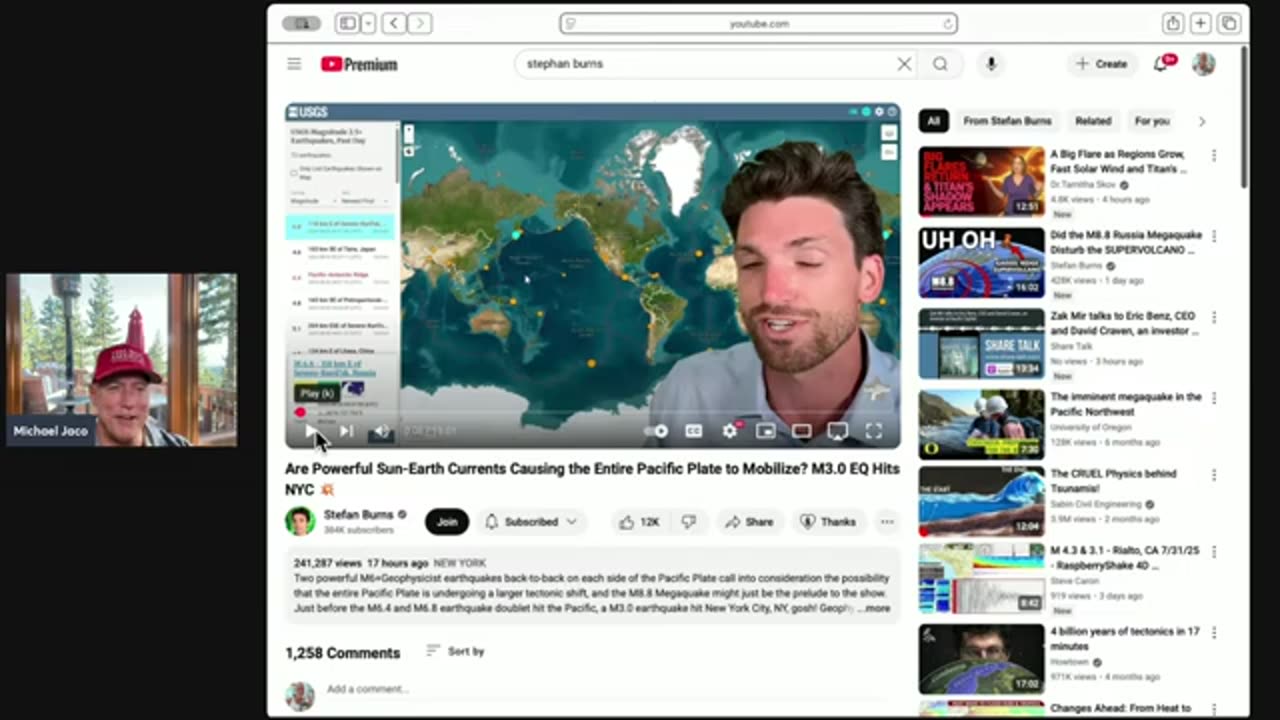Open more actions ellipsis under video

[887, 522]
